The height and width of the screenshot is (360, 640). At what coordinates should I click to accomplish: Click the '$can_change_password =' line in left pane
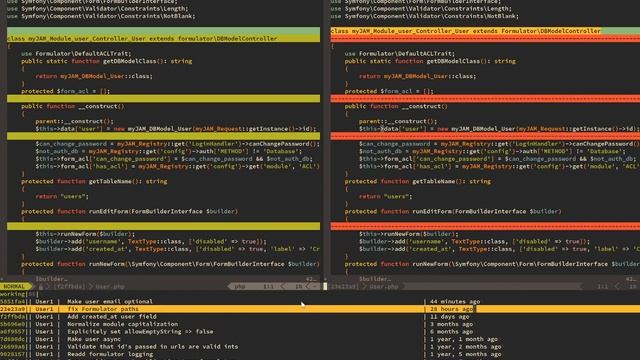[x=178, y=144]
